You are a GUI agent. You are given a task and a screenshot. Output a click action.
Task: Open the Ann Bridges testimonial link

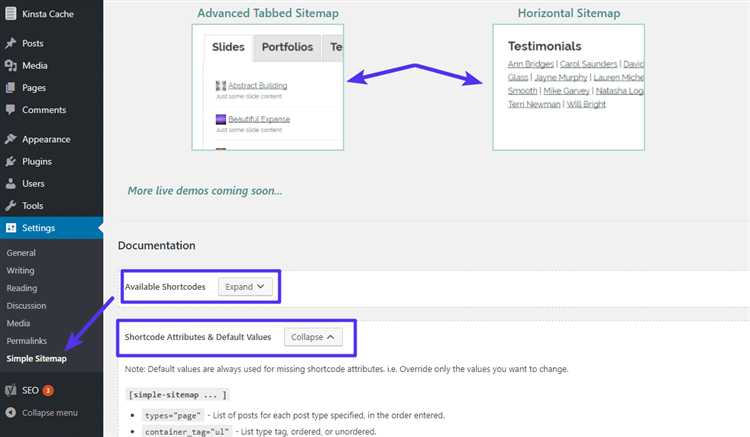pos(530,64)
